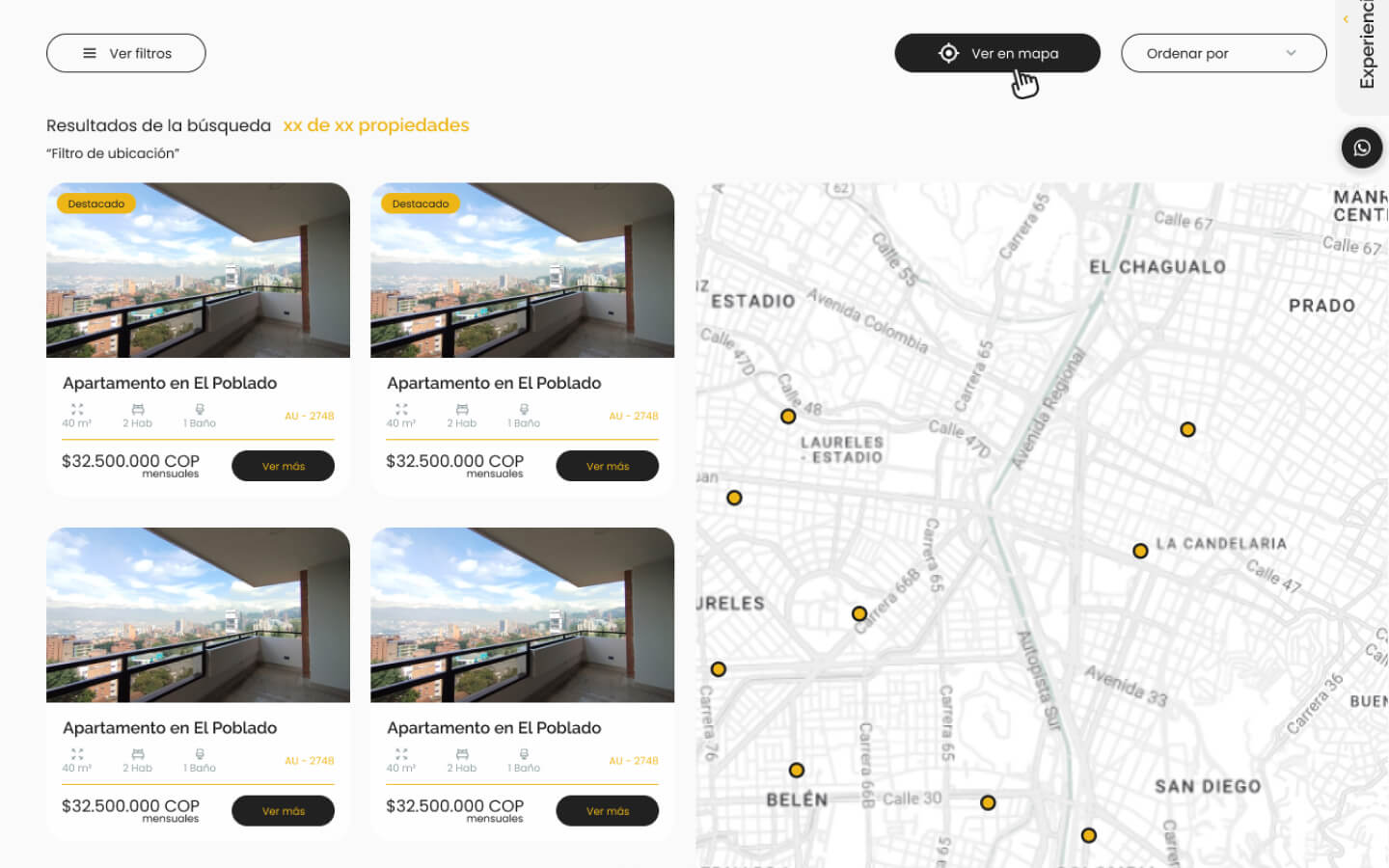Click the Ver en mapa button

tap(997, 53)
